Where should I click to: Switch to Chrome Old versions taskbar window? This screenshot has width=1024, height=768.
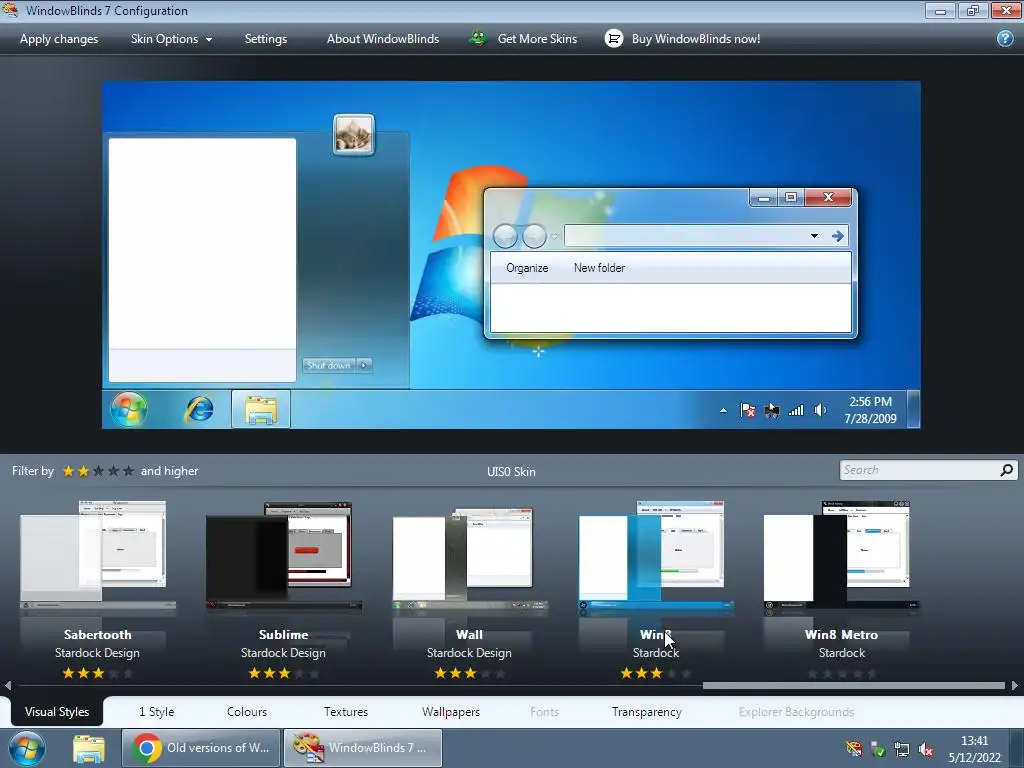tap(200, 748)
